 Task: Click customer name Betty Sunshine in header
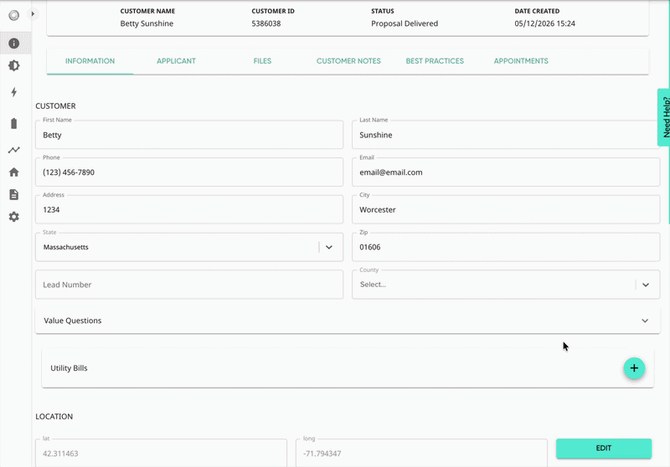(x=147, y=23)
